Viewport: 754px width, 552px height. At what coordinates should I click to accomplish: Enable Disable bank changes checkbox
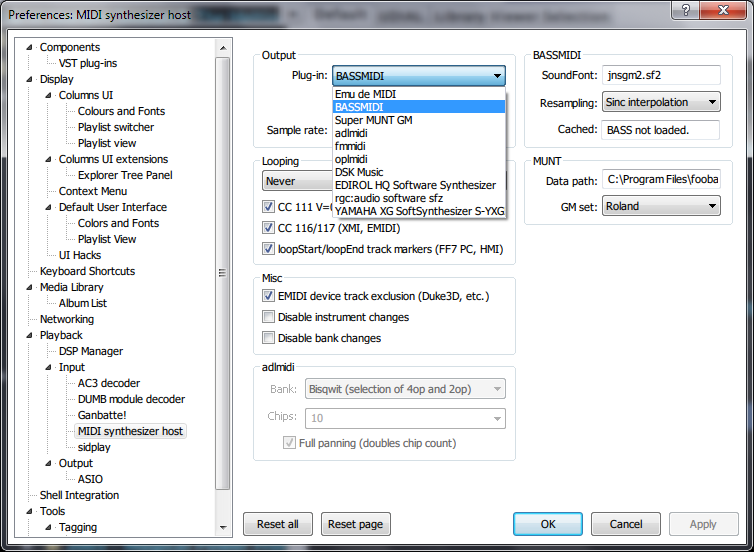(x=268, y=338)
